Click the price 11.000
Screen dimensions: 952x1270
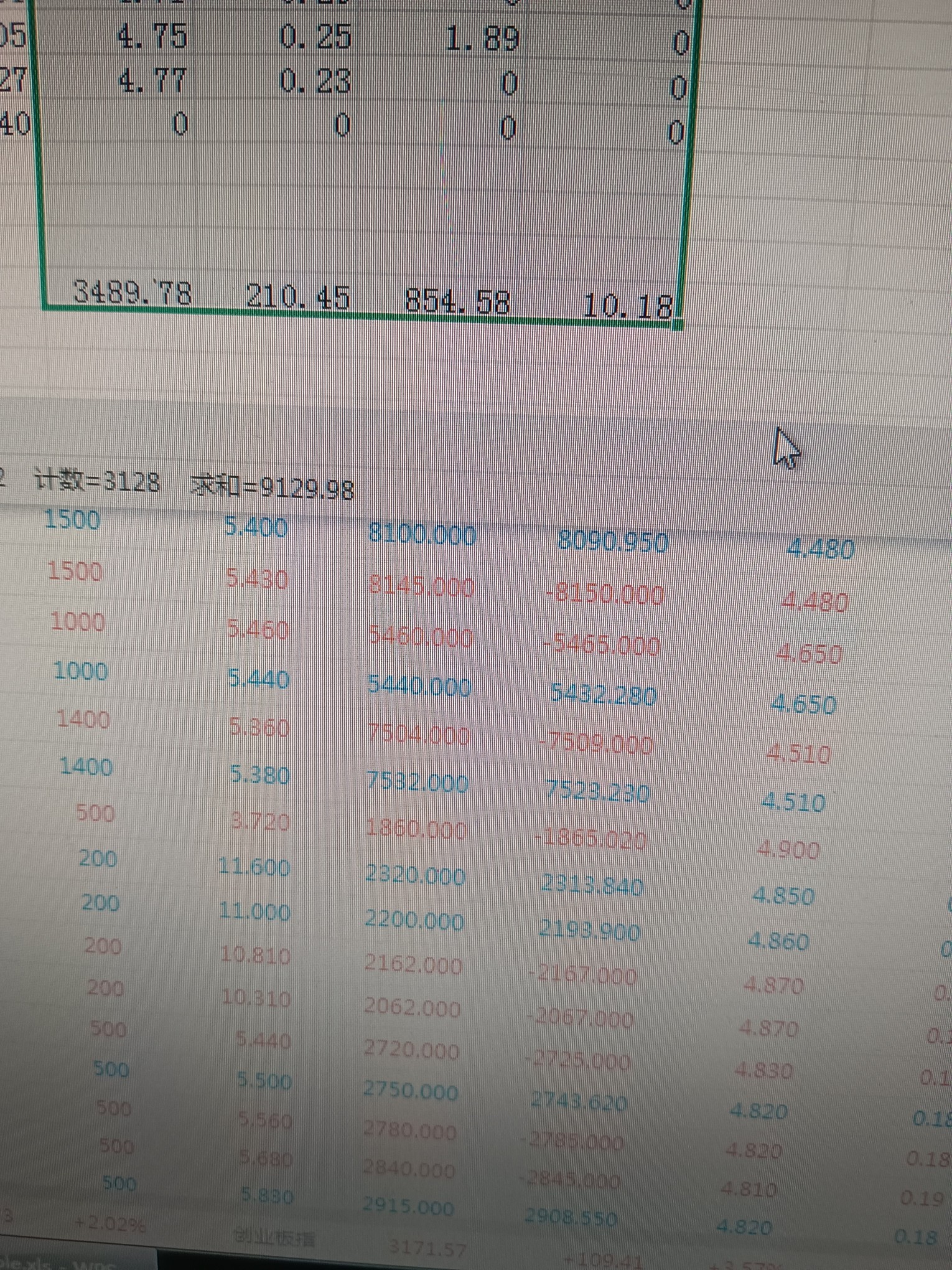tap(255, 911)
